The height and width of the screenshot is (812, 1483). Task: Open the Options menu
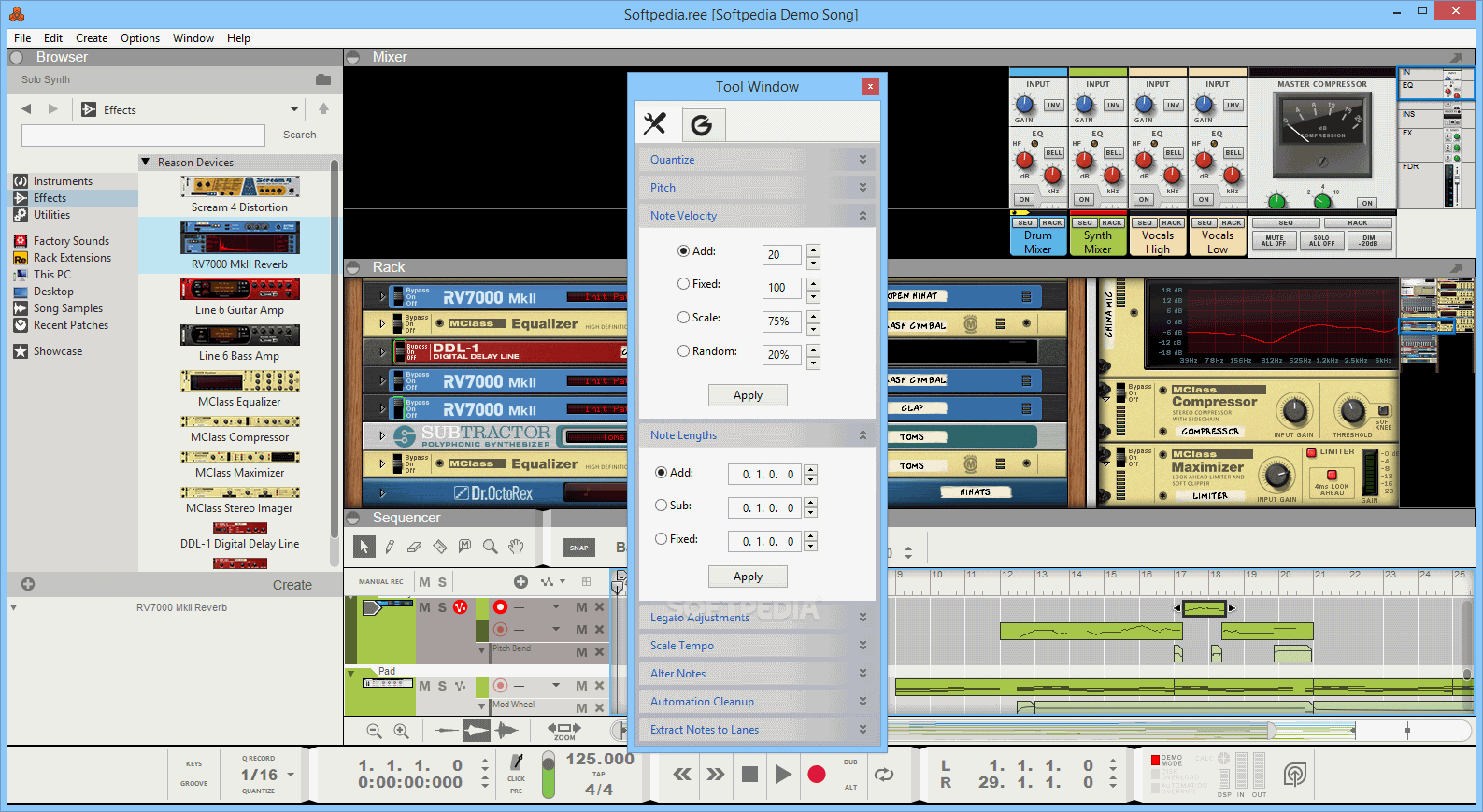click(140, 38)
